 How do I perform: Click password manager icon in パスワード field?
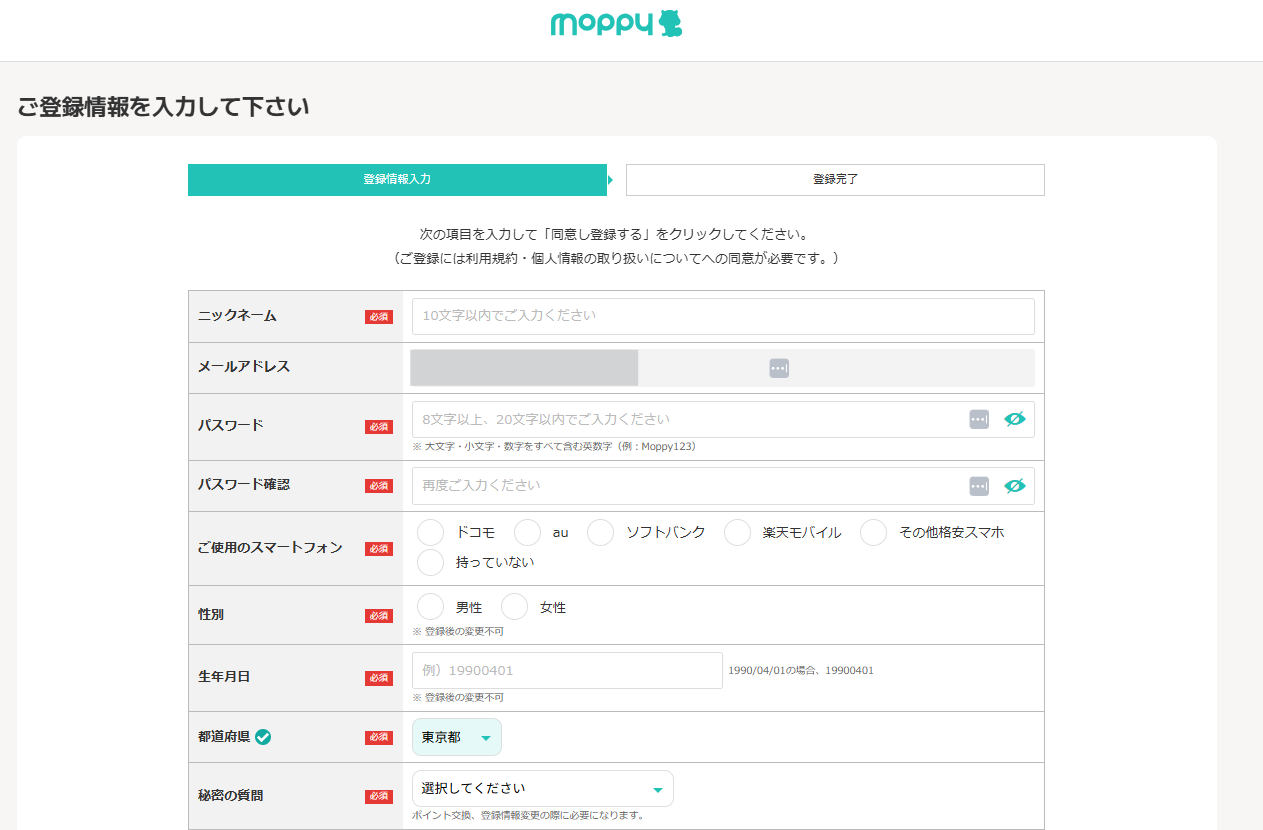(979, 420)
